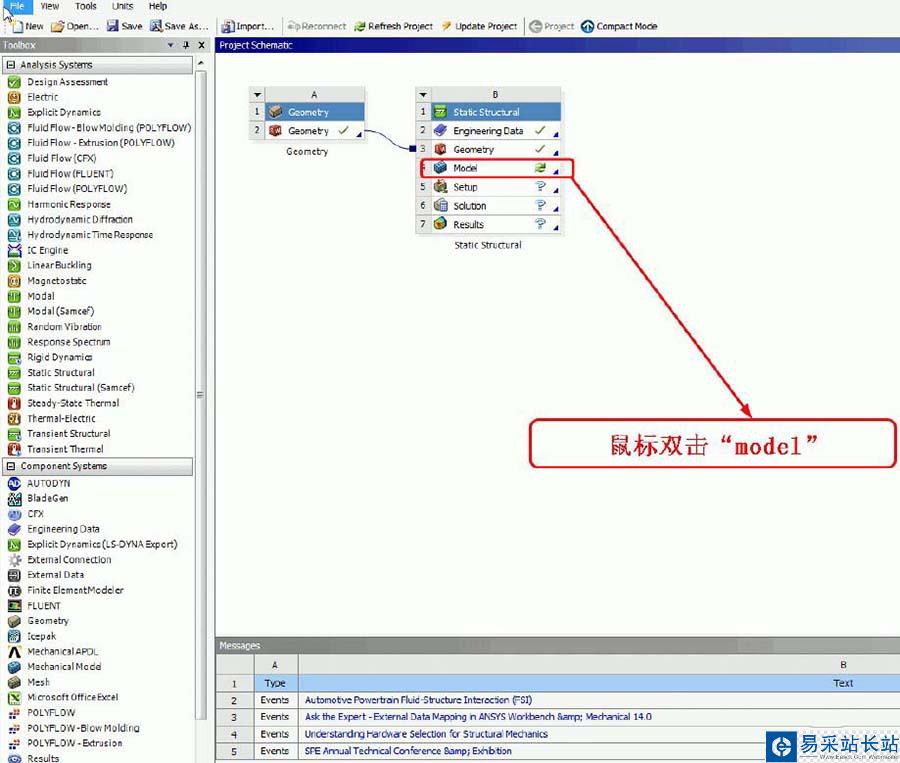Image resolution: width=900 pixels, height=763 pixels.
Task: Select Harmonic Response icon
Action: click(14, 204)
